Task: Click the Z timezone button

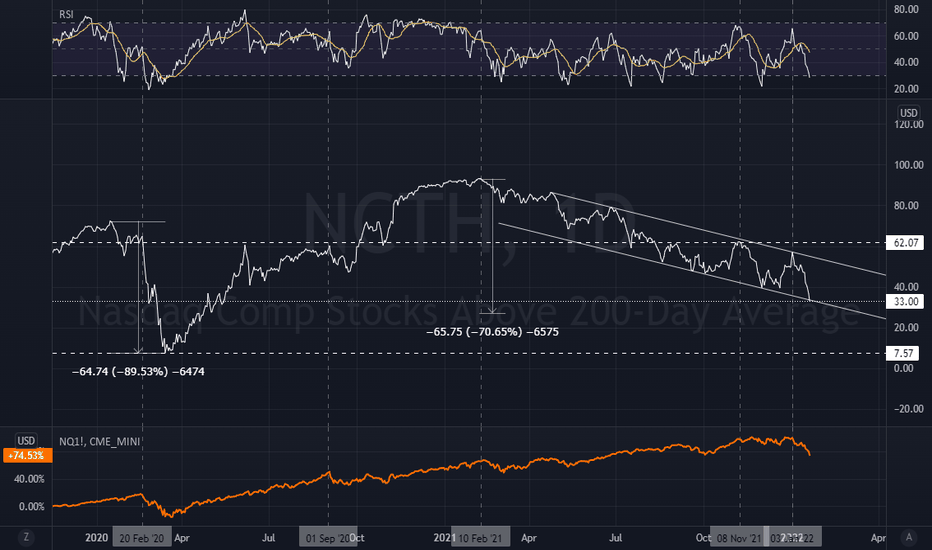Action: (26, 537)
